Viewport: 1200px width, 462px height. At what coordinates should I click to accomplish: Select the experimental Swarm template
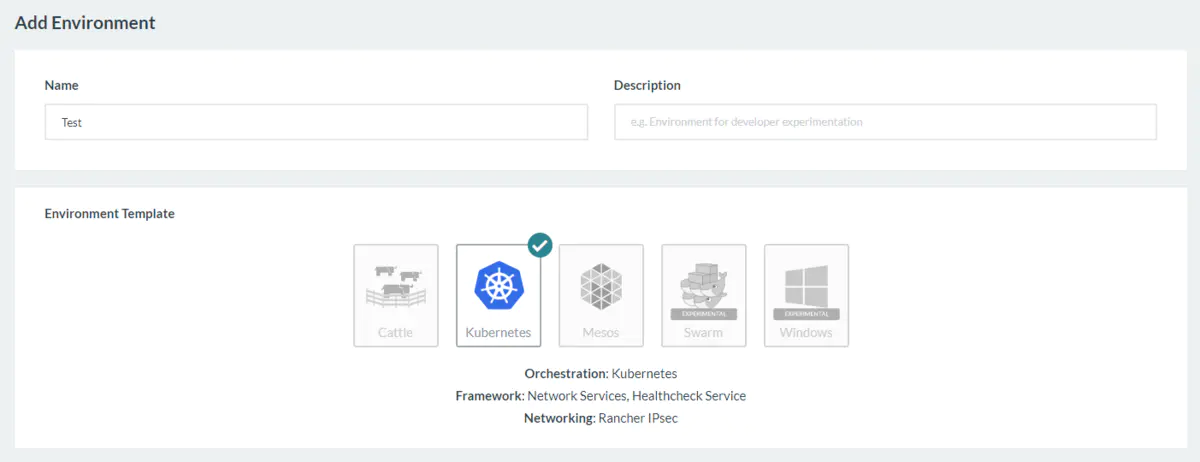tap(704, 296)
